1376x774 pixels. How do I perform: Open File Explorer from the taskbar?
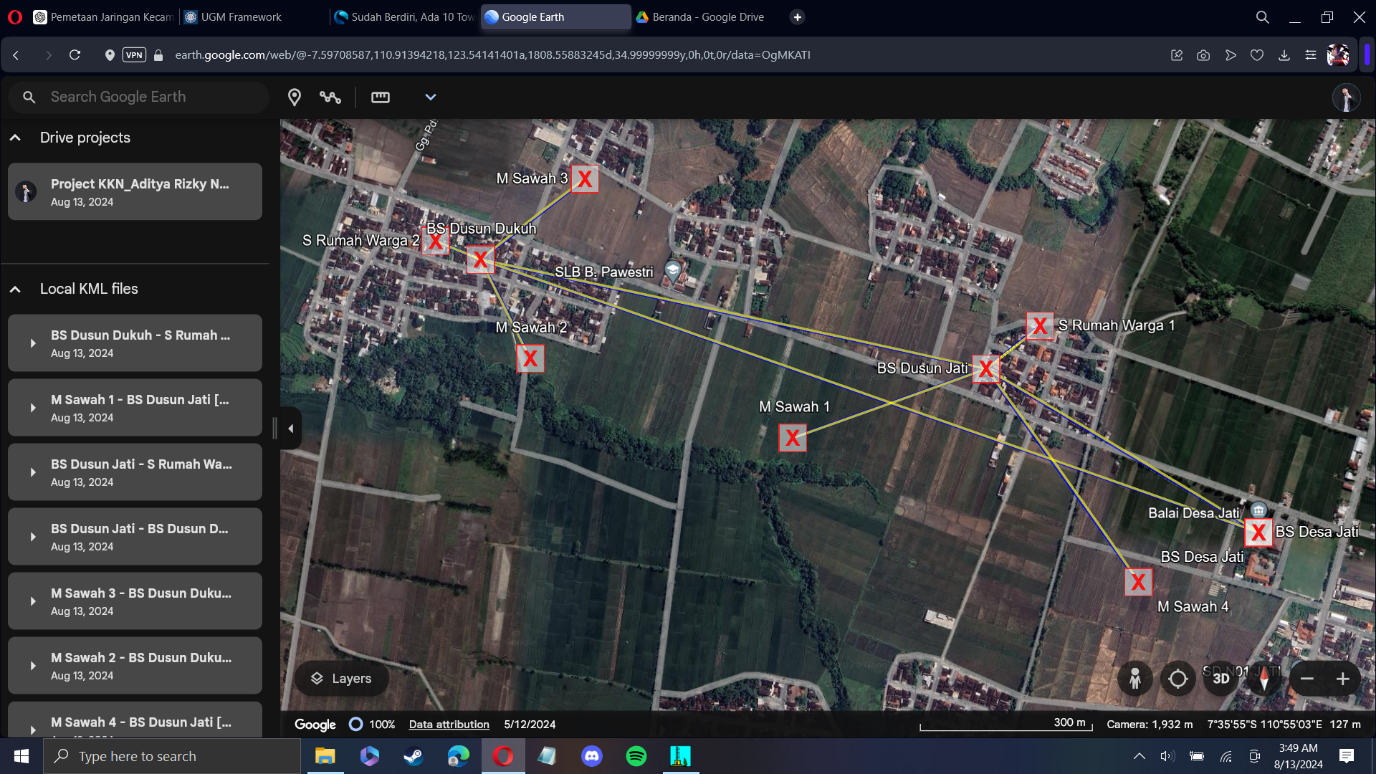(325, 756)
